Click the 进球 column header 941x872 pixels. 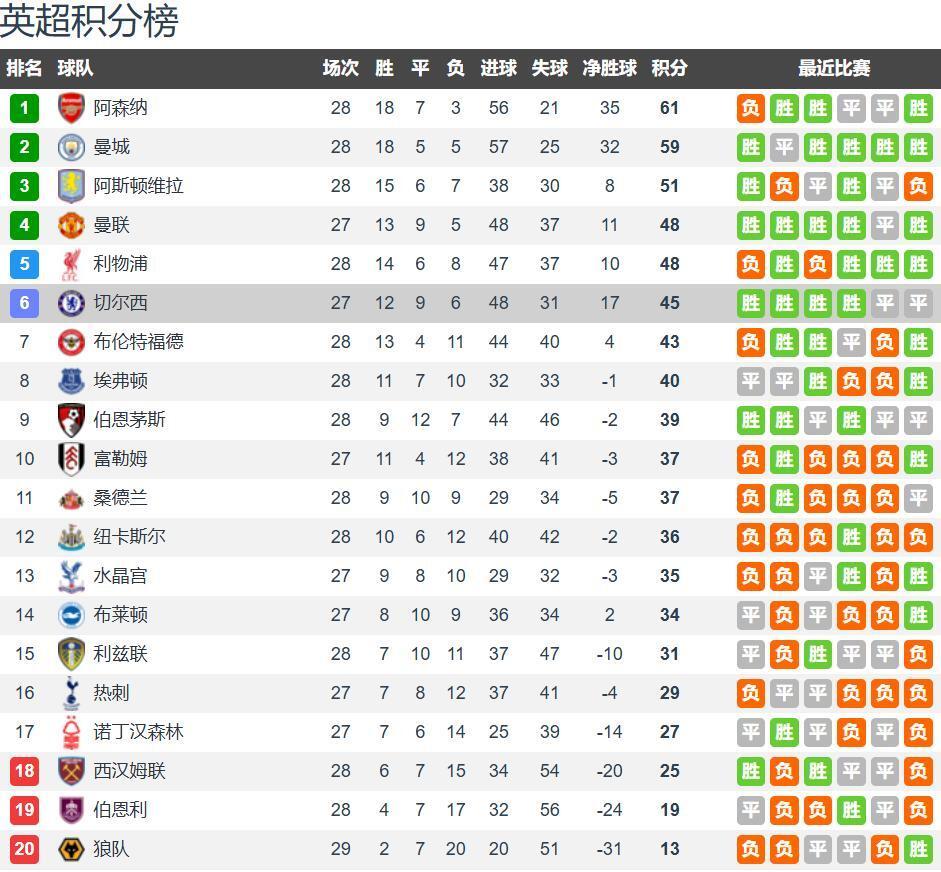tap(498, 68)
